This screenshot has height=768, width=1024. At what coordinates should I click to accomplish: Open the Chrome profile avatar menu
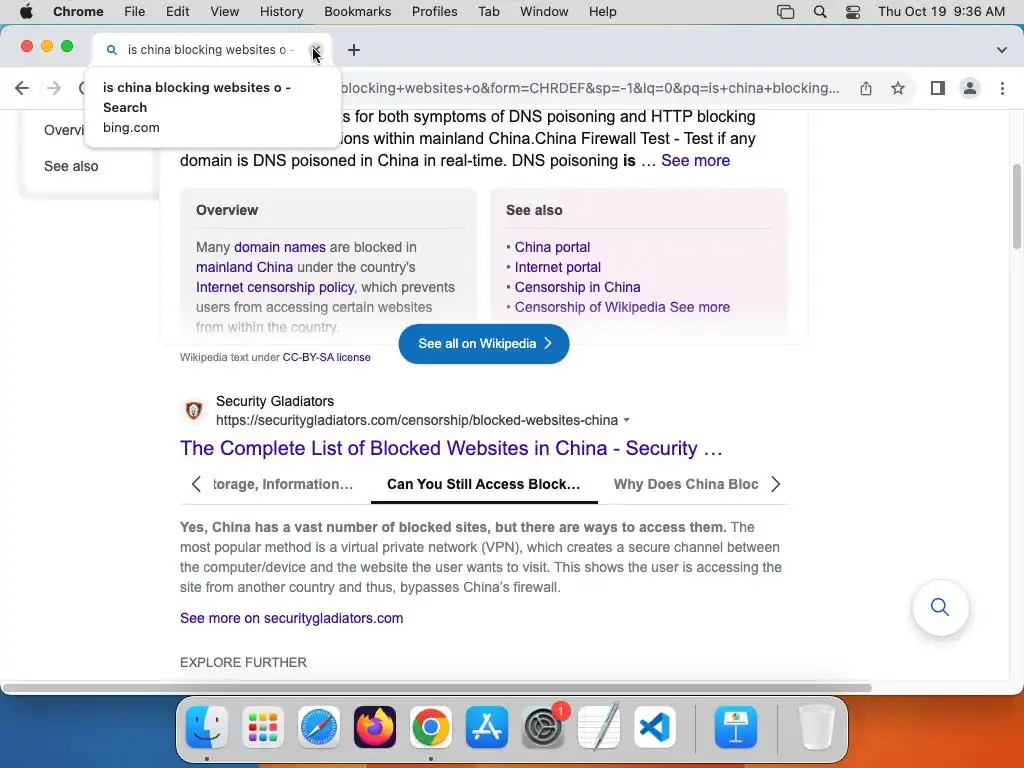(970, 88)
